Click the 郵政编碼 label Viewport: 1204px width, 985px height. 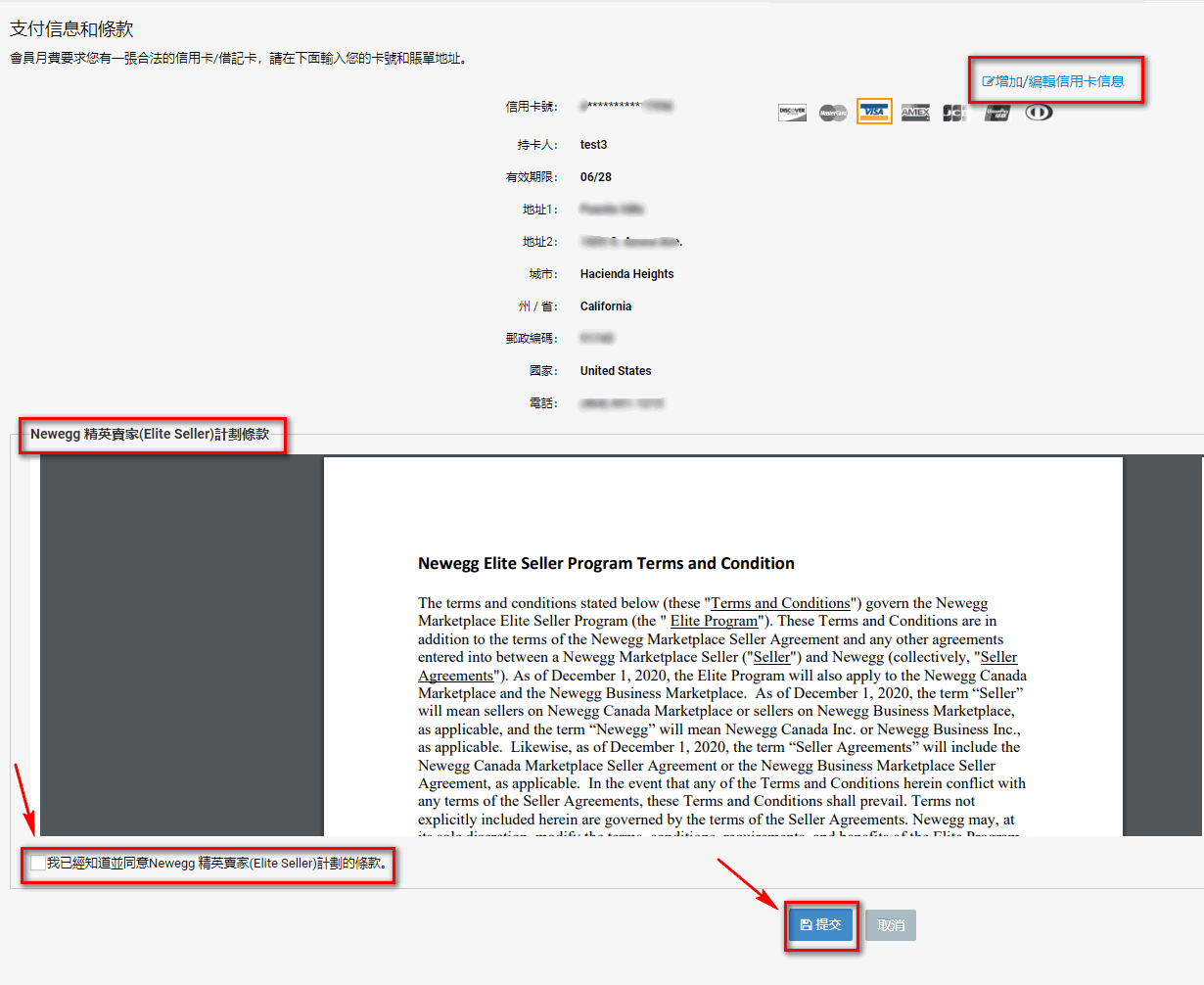[x=532, y=339]
